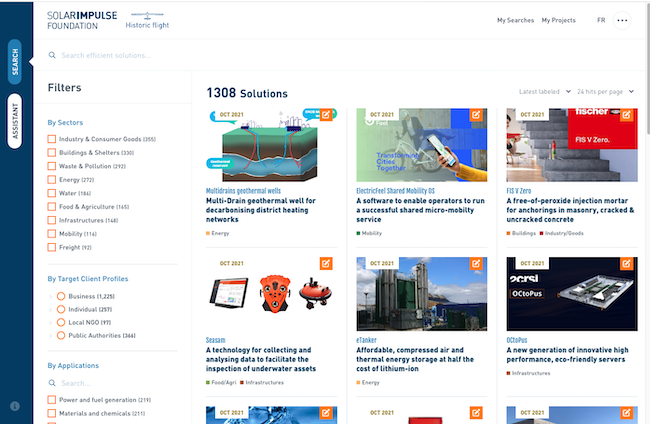Click the Energy tag under Multidrains card
This screenshot has width=650, height=424.
click(218, 233)
